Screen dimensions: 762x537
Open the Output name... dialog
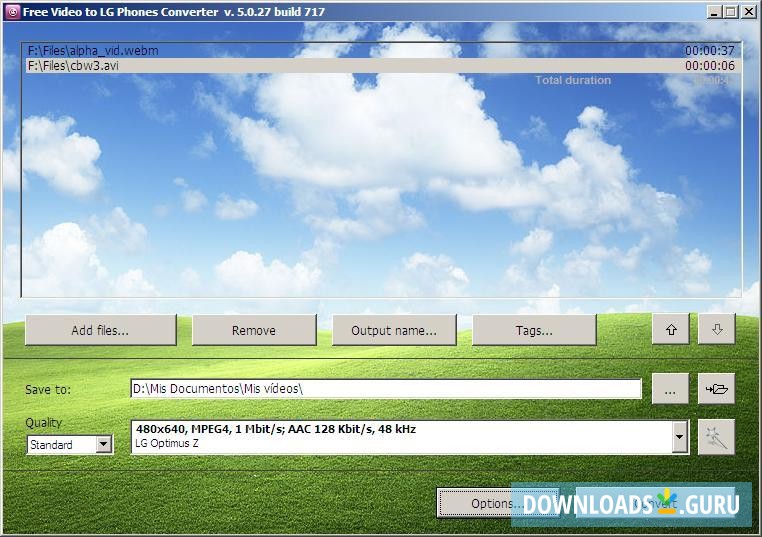(x=394, y=330)
